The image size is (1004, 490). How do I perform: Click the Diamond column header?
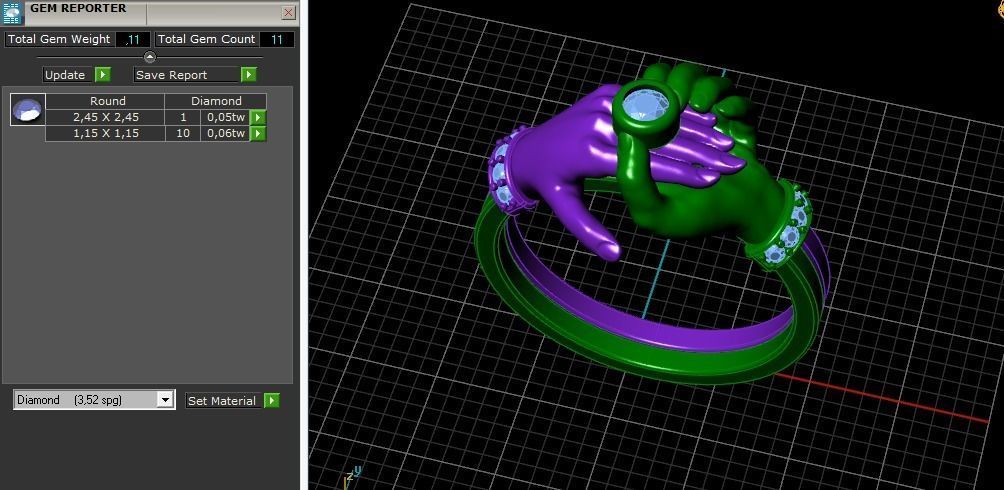(216, 101)
